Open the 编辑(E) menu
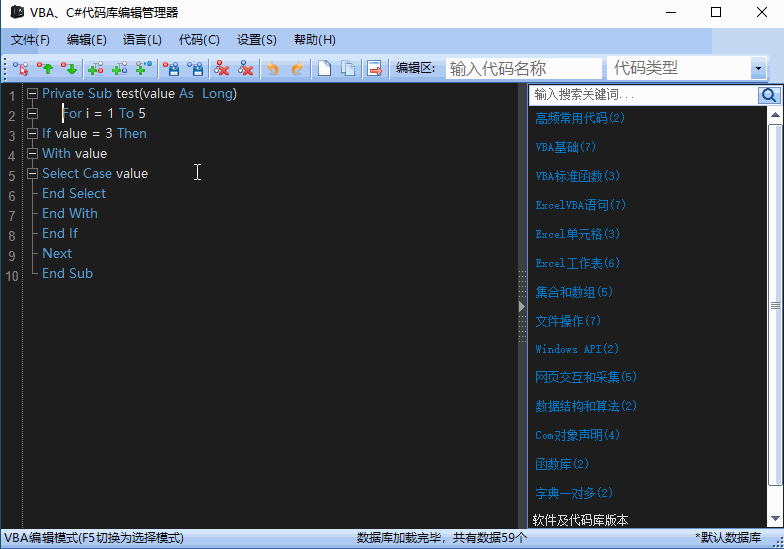 click(86, 40)
